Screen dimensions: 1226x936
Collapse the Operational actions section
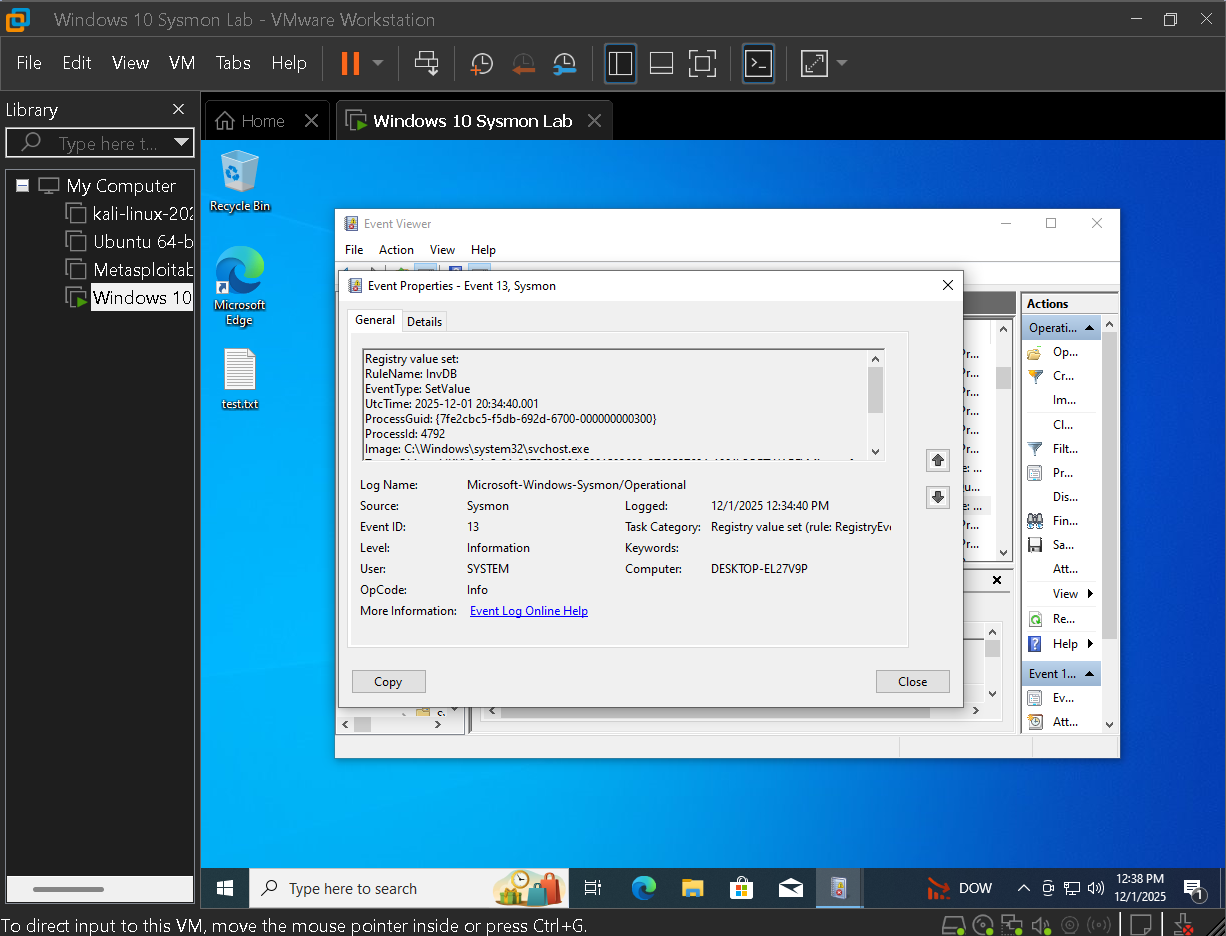pyautogui.click(x=1089, y=327)
